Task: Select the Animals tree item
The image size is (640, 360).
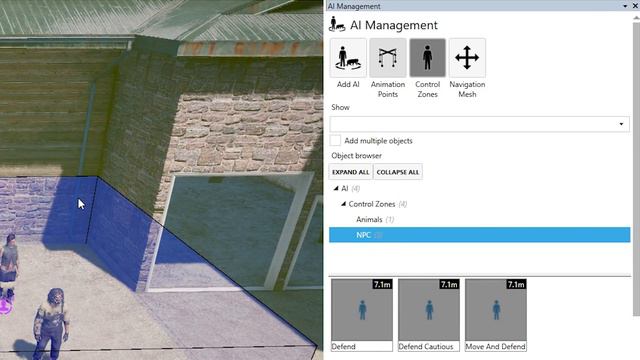Action: click(x=369, y=220)
